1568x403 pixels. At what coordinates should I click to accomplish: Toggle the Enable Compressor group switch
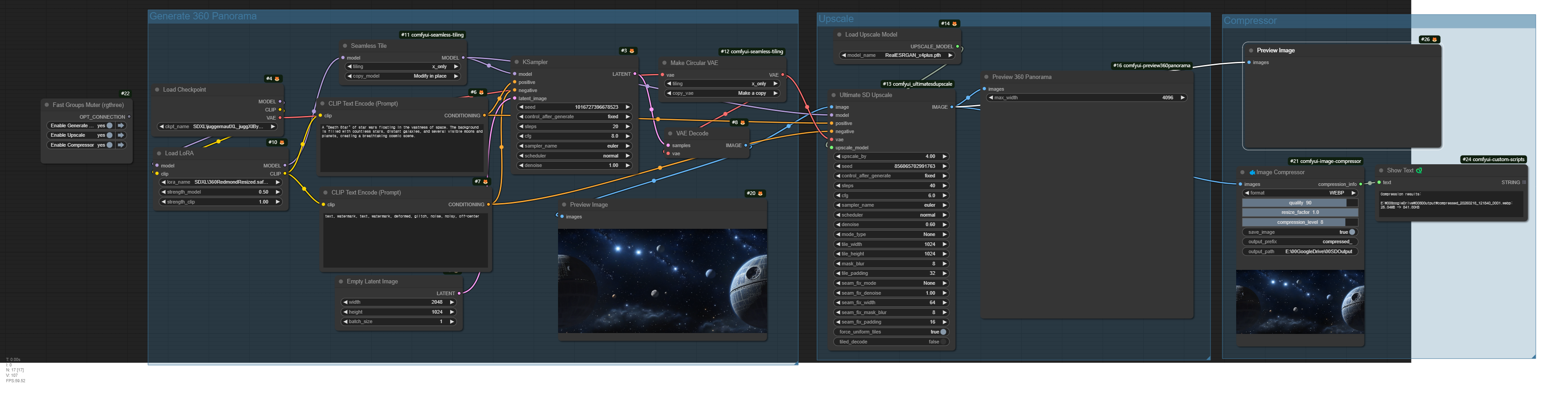tap(110, 145)
